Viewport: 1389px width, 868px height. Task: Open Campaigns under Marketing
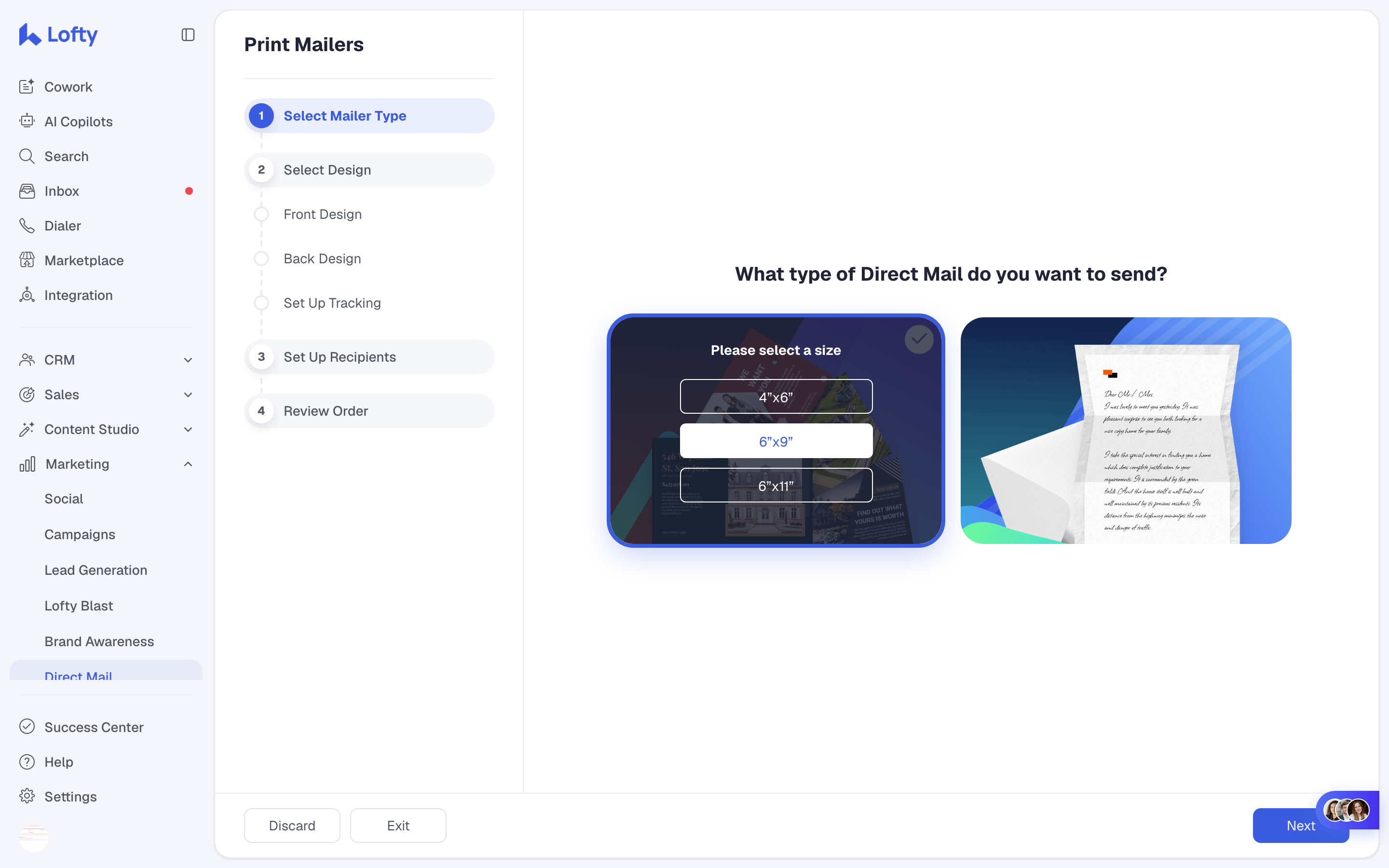[x=80, y=534]
